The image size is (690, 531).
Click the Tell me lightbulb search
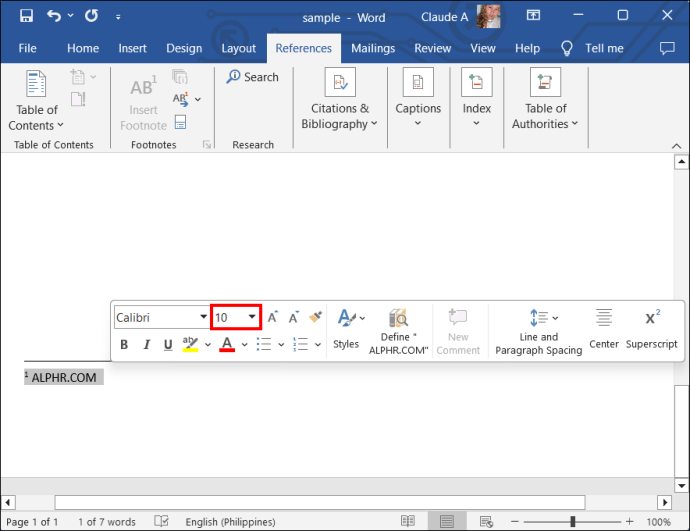[x=592, y=48]
